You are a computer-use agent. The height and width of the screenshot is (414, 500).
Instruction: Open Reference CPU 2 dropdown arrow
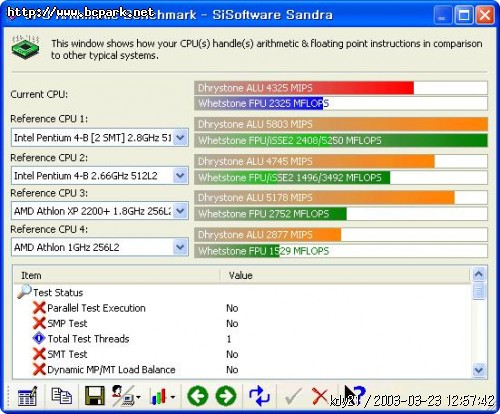click(x=180, y=175)
